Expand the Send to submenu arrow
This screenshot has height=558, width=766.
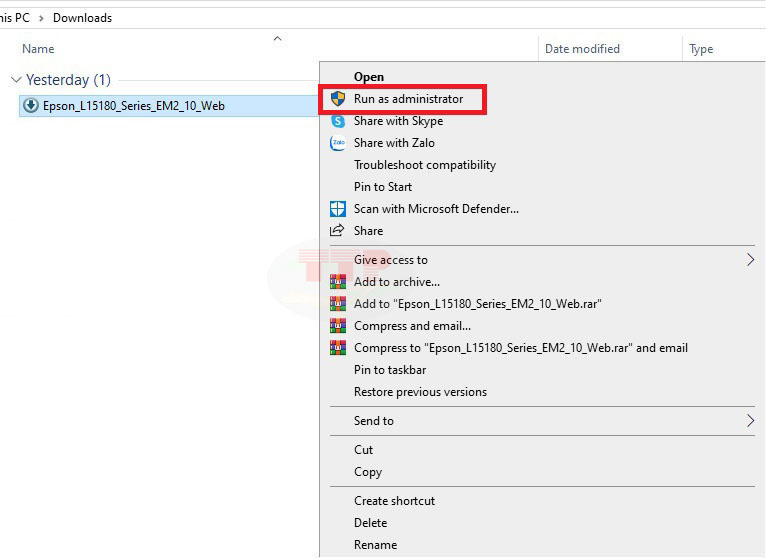pos(750,421)
